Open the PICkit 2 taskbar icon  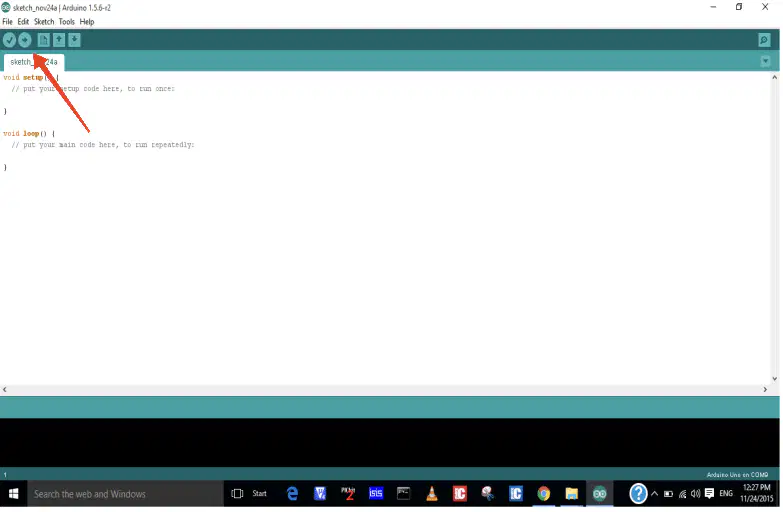point(348,494)
